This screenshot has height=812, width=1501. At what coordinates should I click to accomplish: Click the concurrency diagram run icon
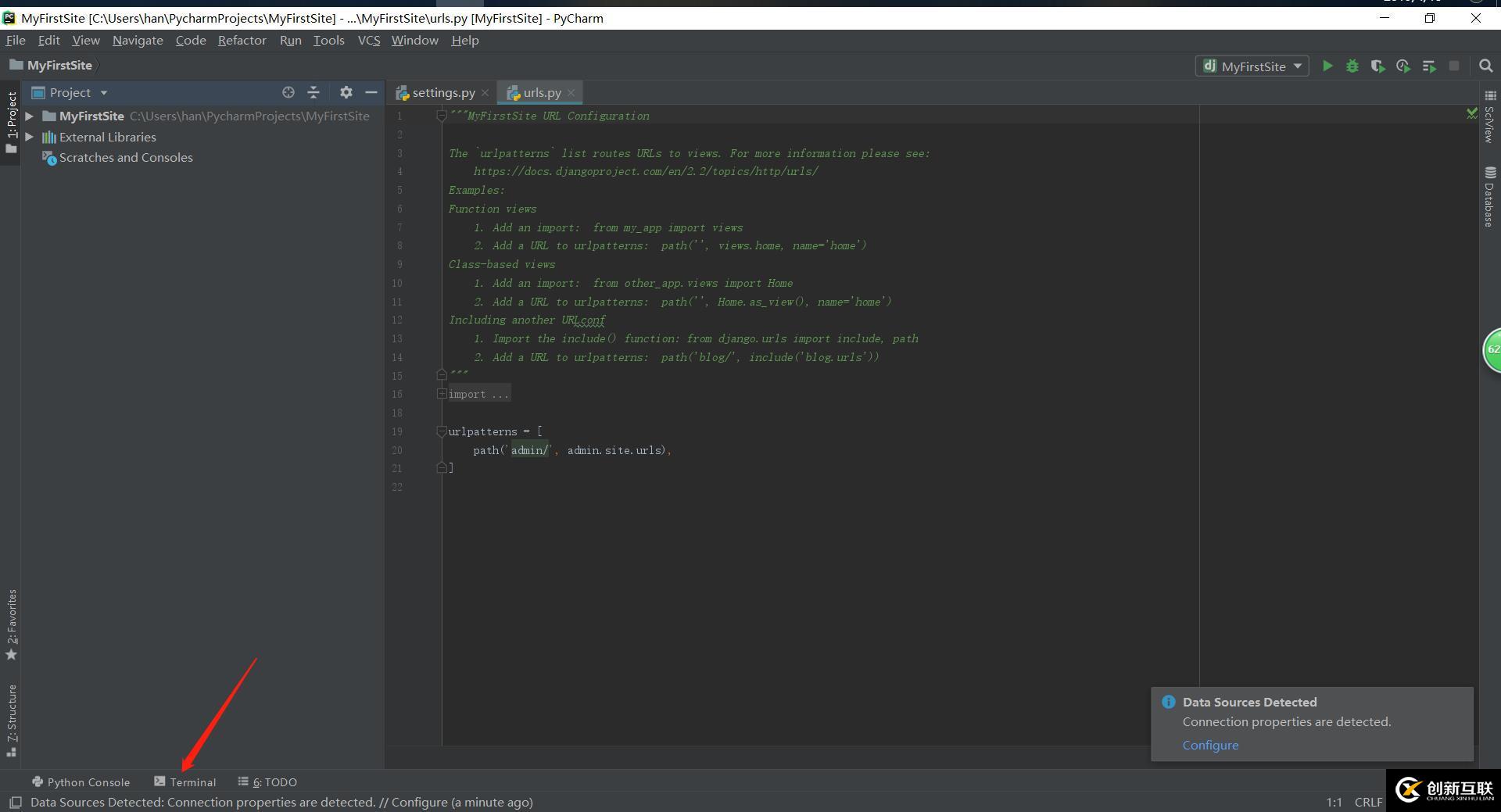click(1429, 66)
